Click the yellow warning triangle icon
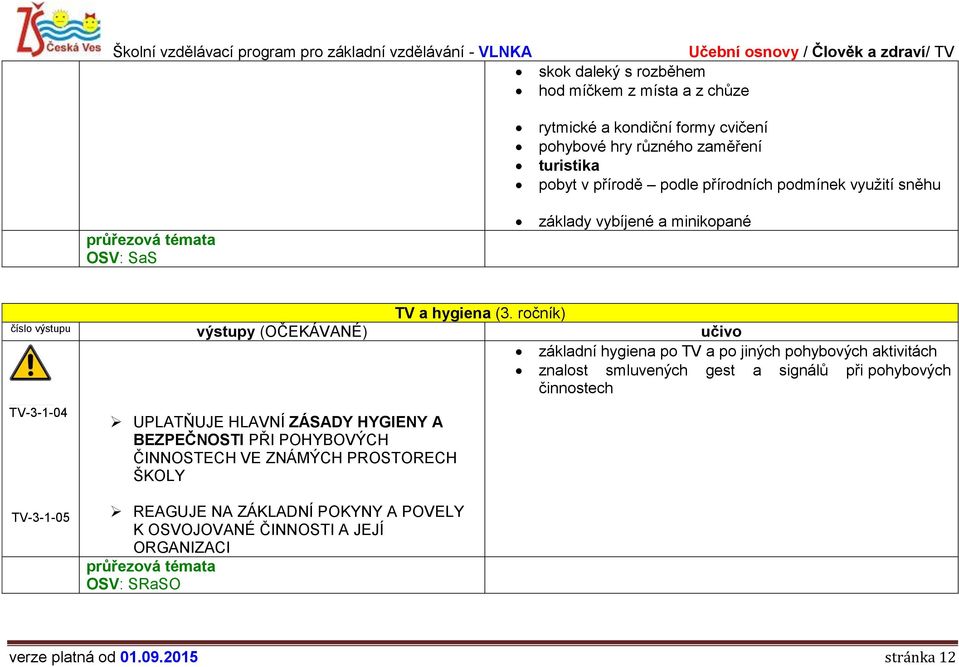 (30, 363)
